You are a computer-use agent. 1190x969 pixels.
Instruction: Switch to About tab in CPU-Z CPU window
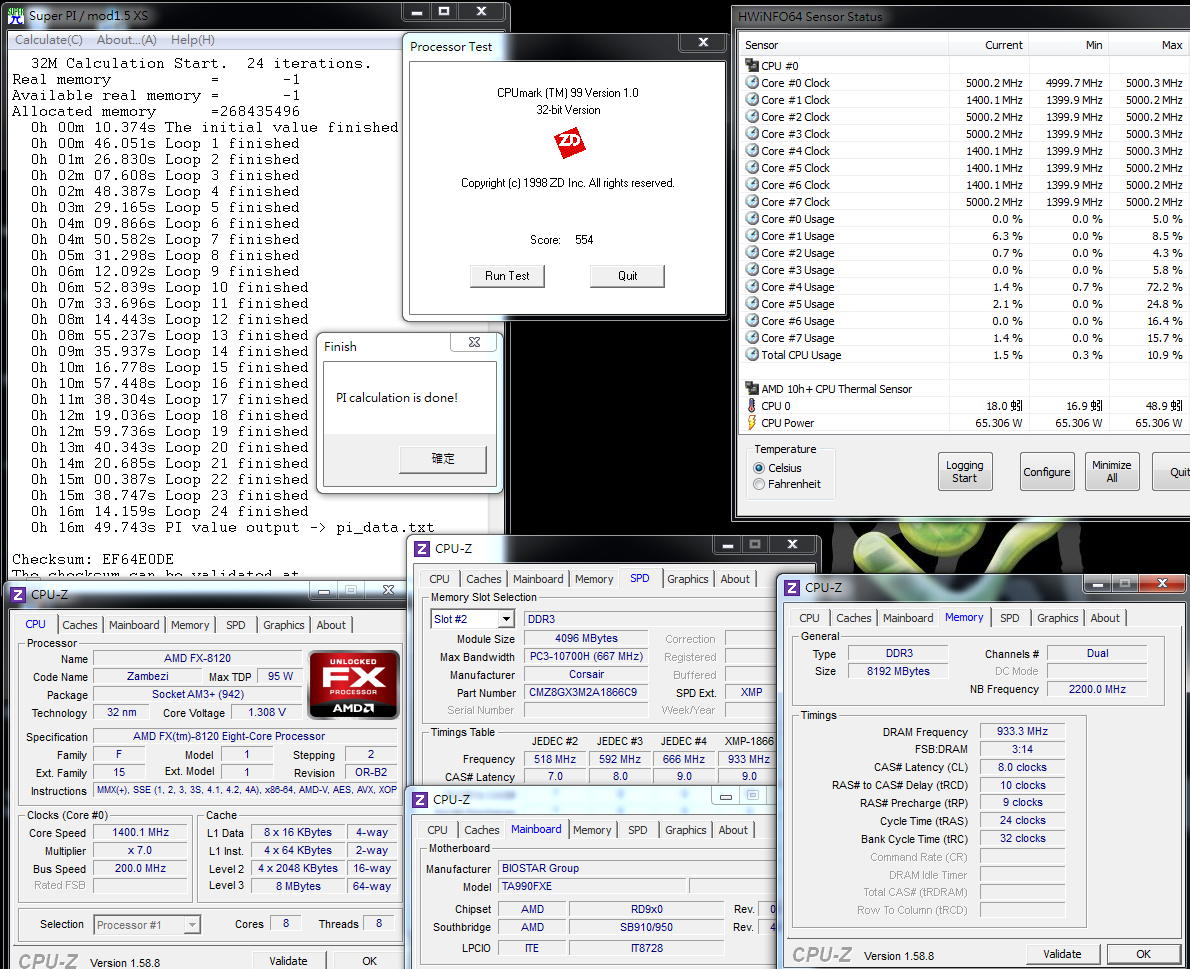[331, 625]
